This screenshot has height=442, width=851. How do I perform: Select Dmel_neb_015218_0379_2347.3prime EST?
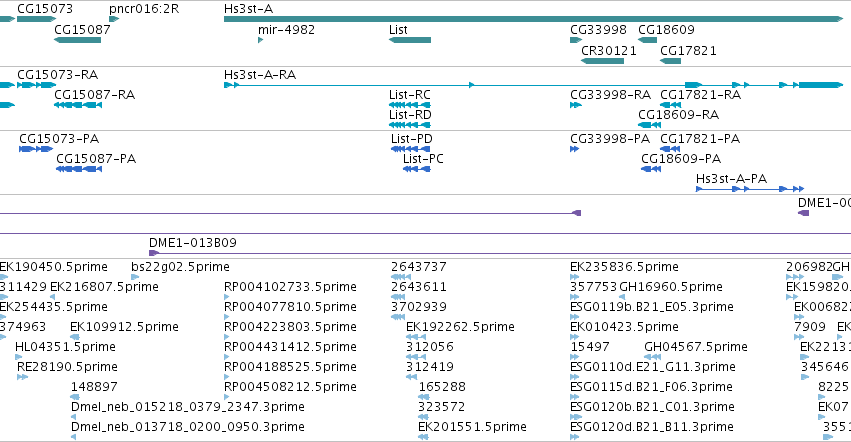[73, 417]
